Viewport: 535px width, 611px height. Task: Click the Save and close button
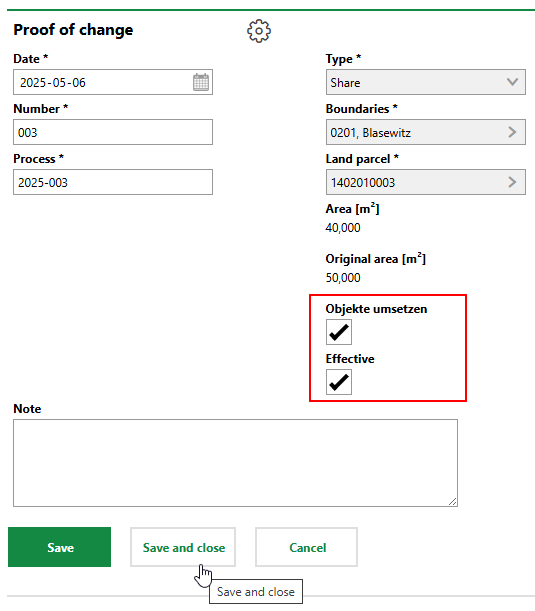[x=183, y=547]
